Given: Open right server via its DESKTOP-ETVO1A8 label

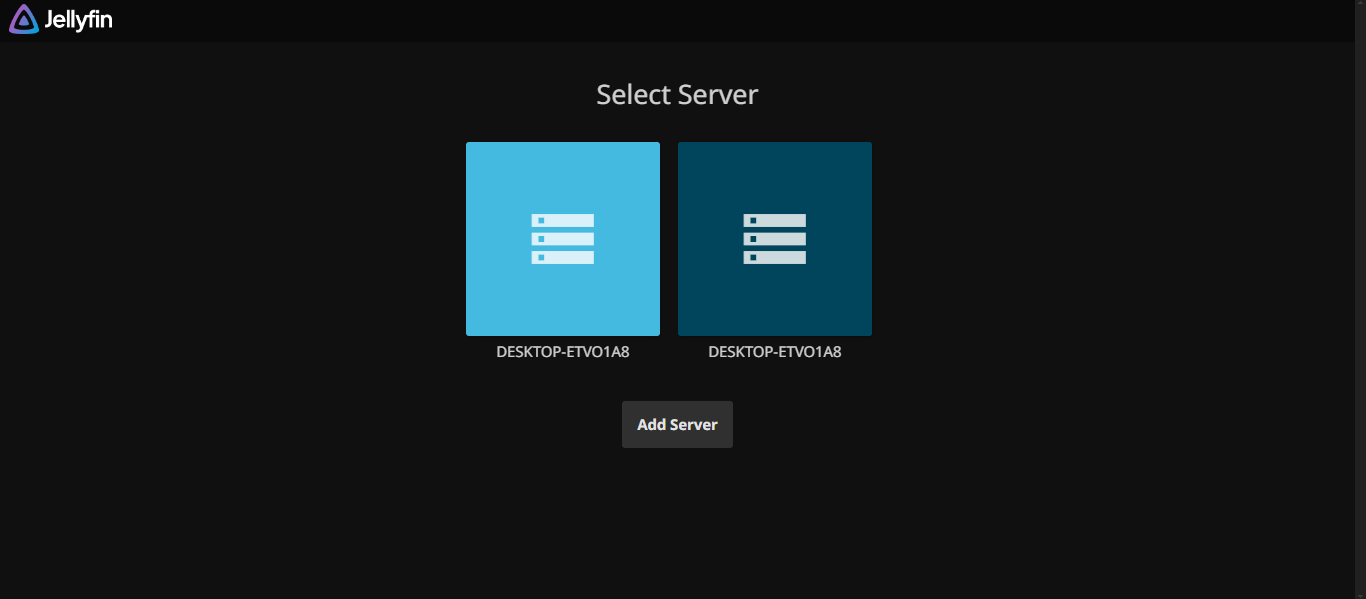Looking at the screenshot, I should 774,352.
